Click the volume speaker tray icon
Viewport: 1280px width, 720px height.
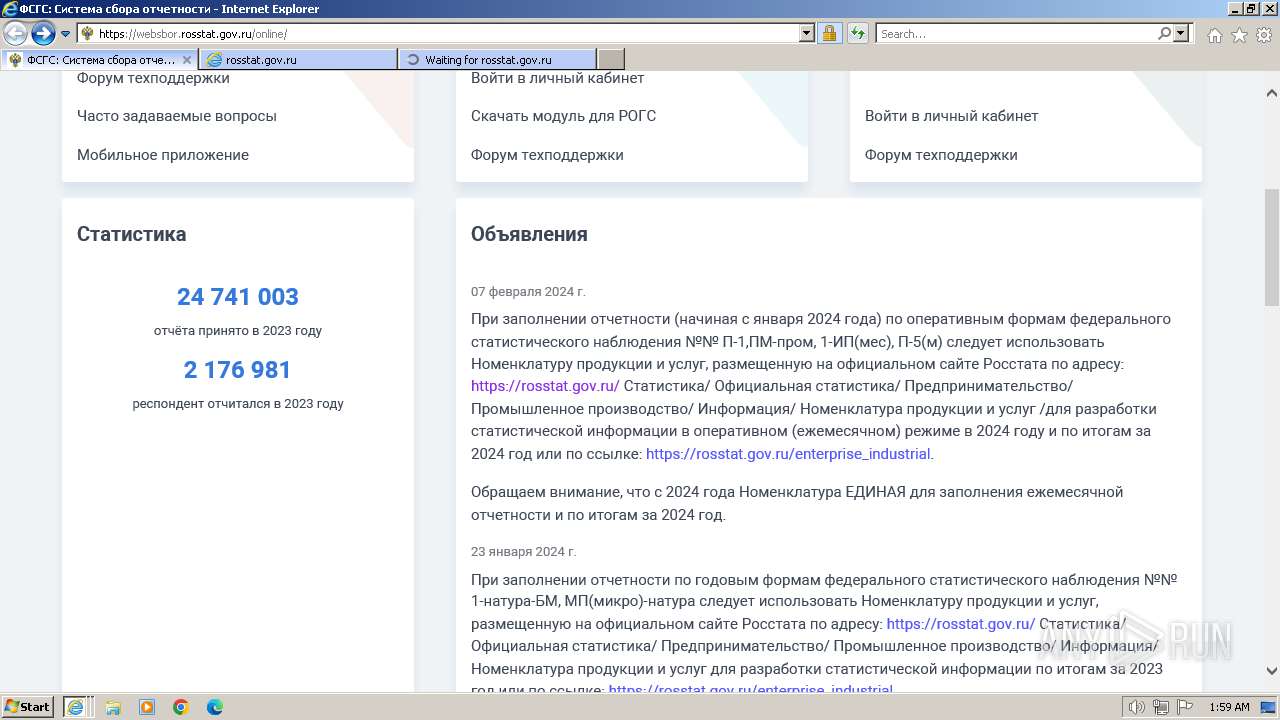[1136, 707]
